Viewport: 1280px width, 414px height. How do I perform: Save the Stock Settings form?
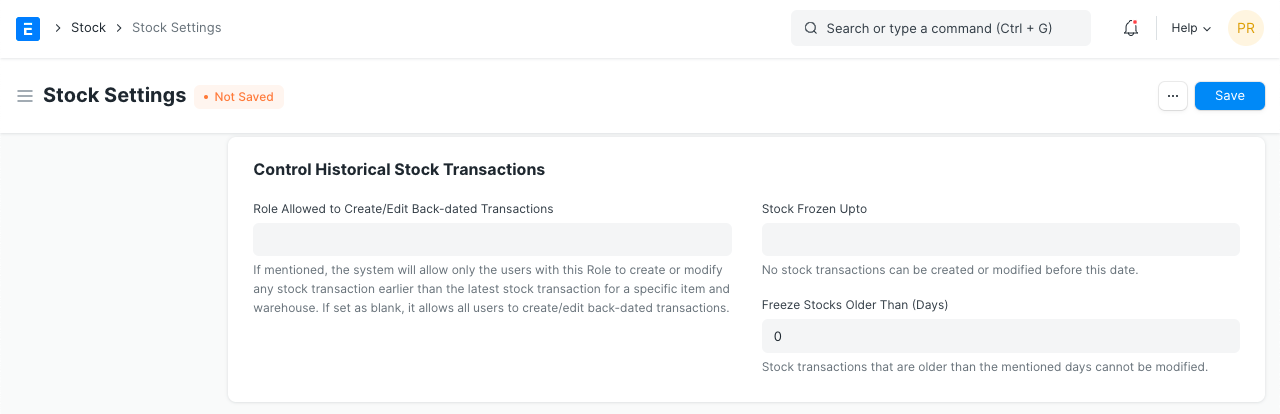point(1229,96)
